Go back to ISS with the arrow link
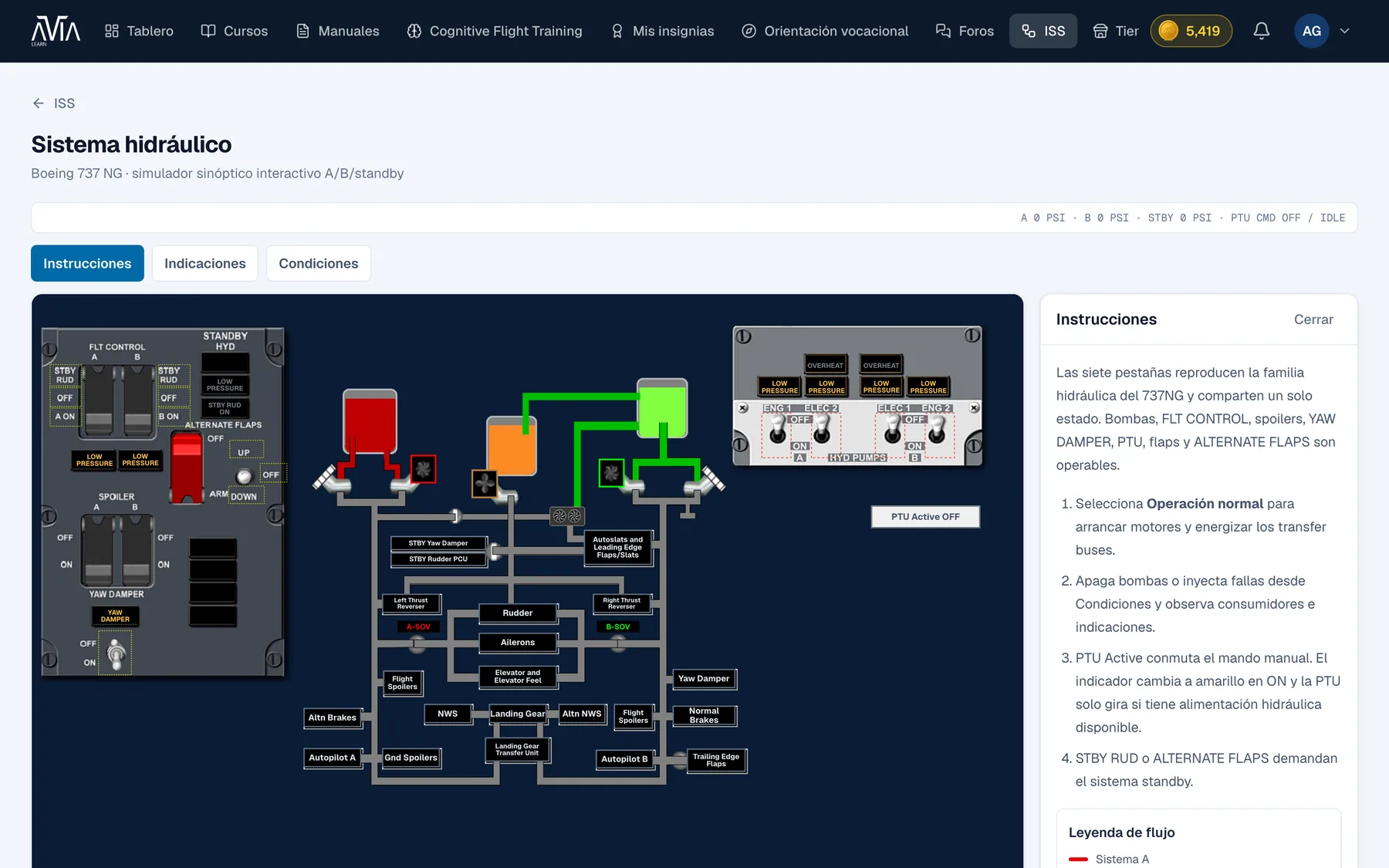Viewport: 1389px width, 868px height. (x=53, y=103)
